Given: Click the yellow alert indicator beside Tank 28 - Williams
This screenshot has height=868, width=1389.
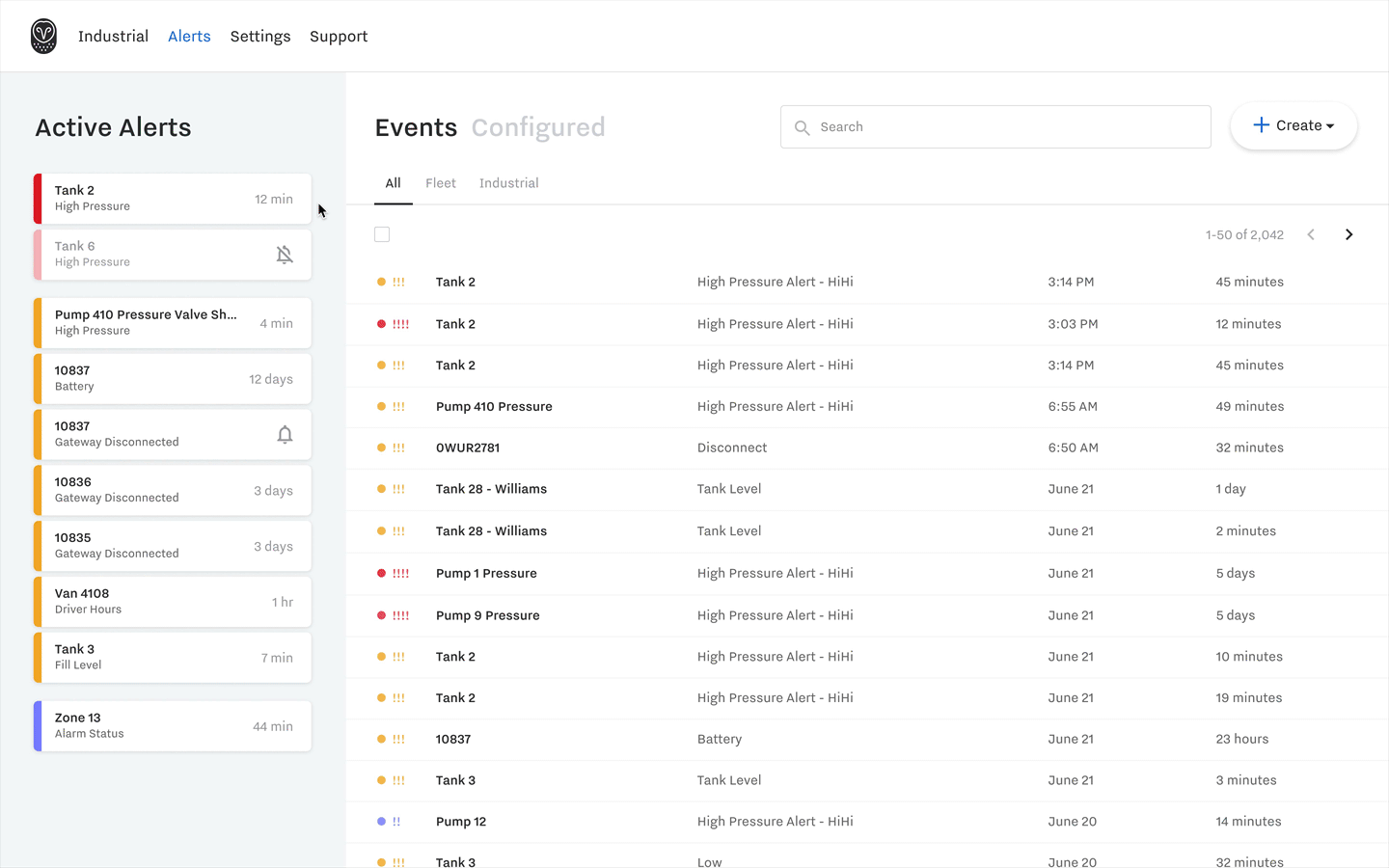Looking at the screenshot, I should [381, 489].
